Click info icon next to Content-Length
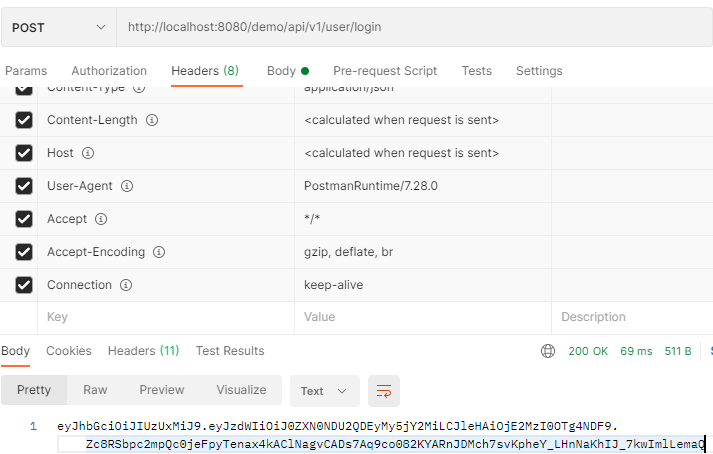This screenshot has height=454, width=713. coord(152,120)
